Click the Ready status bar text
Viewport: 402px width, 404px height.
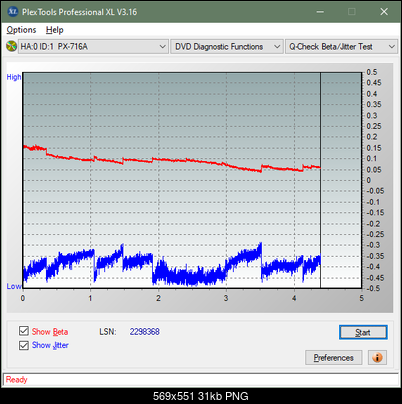[x=17, y=379]
